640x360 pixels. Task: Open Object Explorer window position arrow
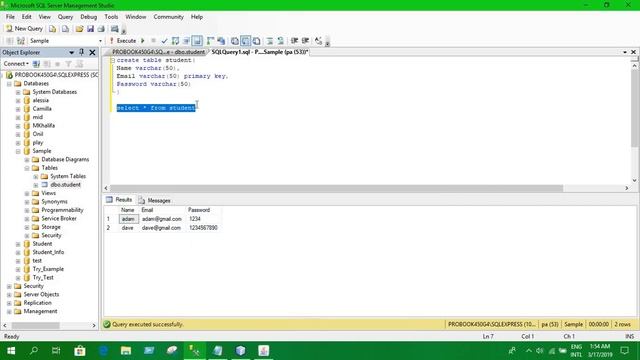coord(71,52)
